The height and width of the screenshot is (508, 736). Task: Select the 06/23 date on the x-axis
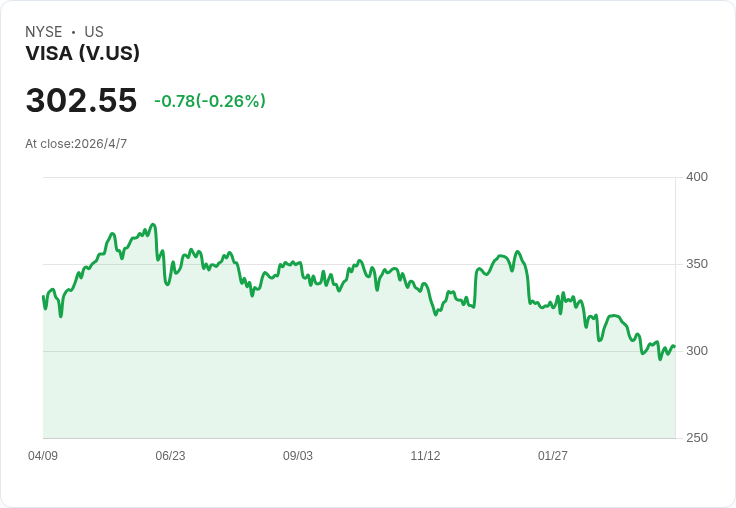tap(170, 456)
